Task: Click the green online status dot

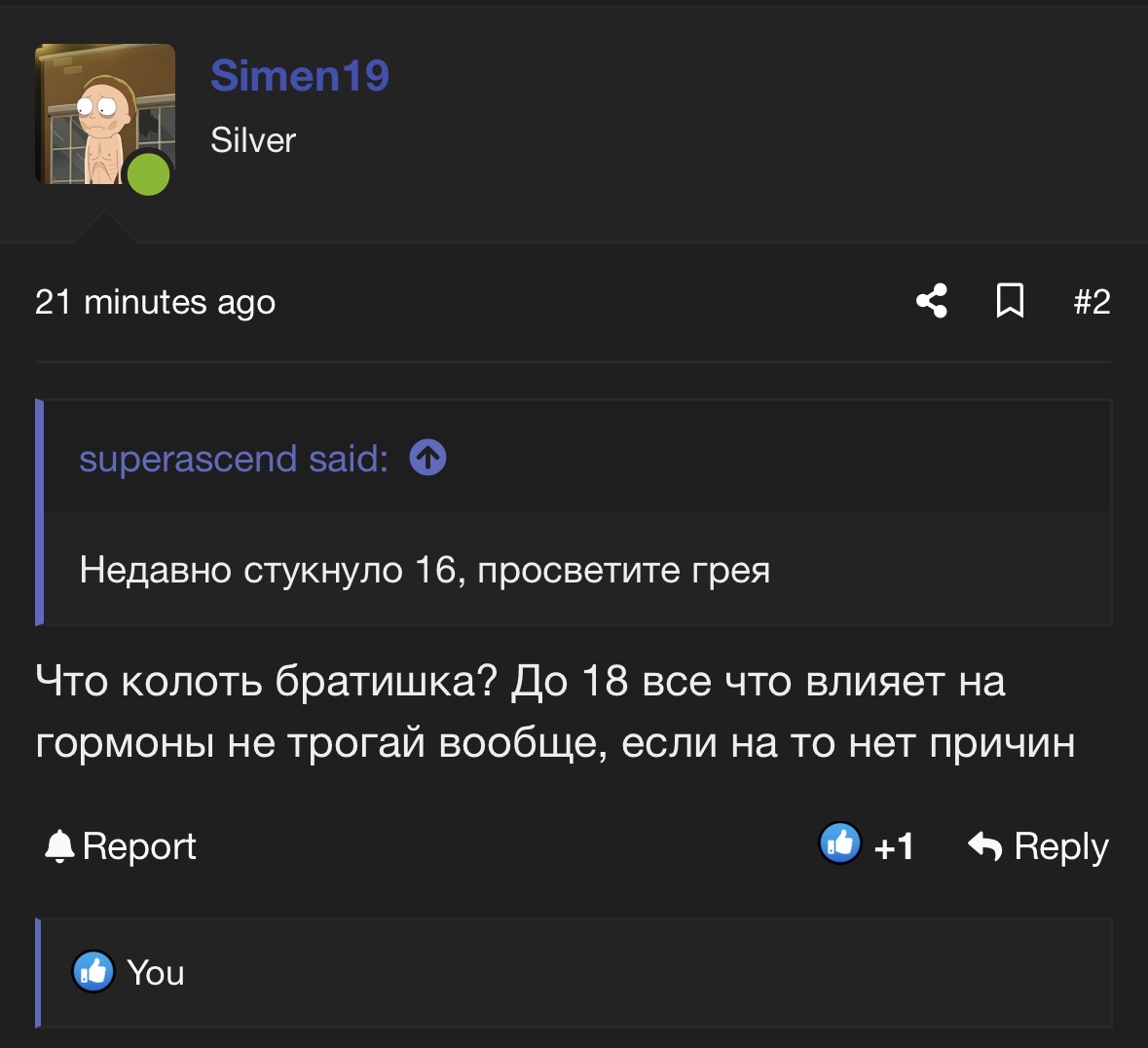Action: point(149,174)
